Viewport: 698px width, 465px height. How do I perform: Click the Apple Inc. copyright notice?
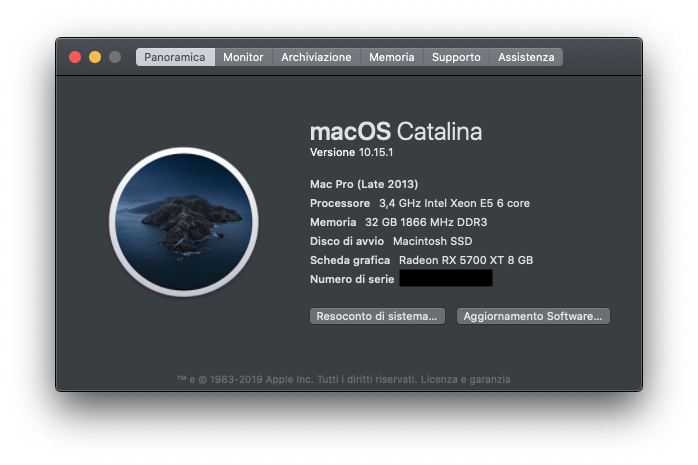pos(297,380)
